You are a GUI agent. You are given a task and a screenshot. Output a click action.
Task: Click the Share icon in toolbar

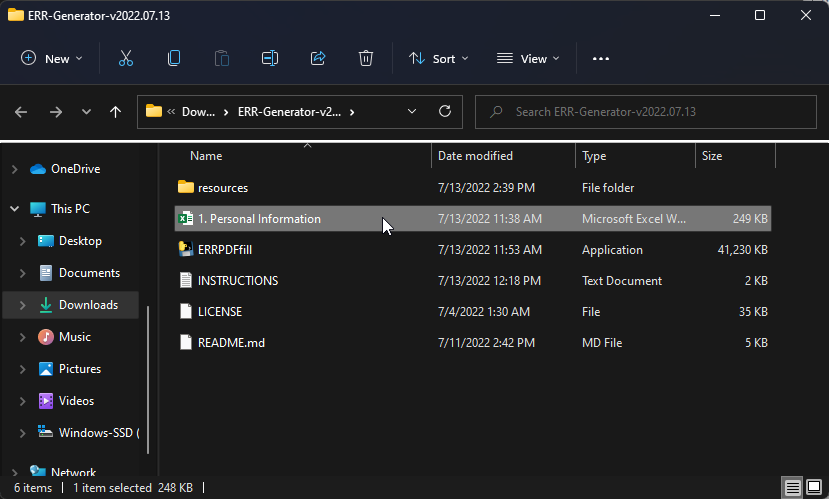318,58
